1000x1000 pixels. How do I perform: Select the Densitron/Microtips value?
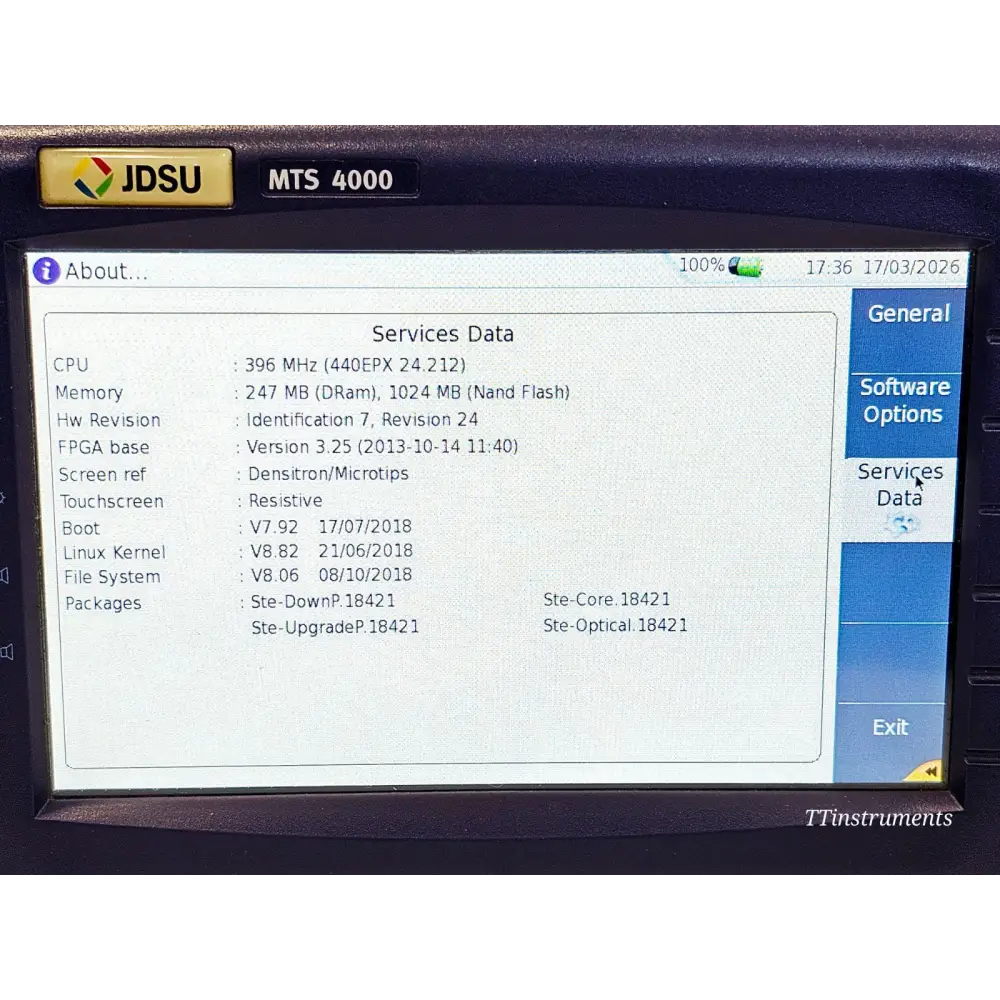click(x=328, y=474)
